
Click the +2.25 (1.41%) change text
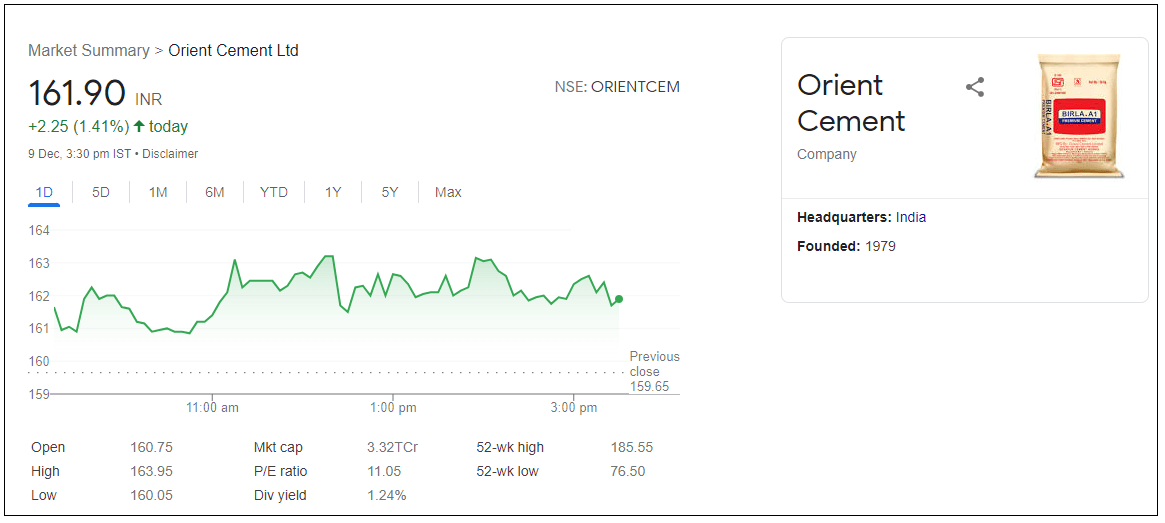(79, 126)
